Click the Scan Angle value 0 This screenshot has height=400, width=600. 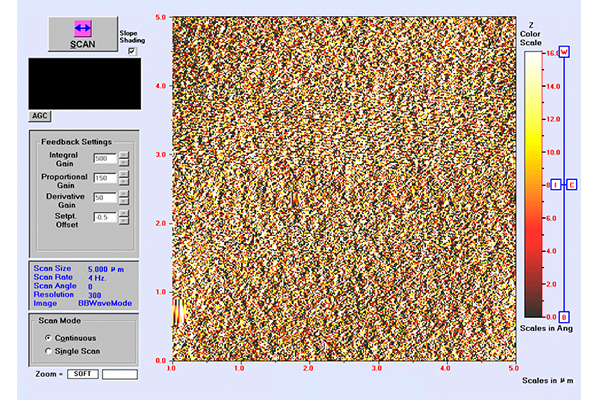[90, 287]
